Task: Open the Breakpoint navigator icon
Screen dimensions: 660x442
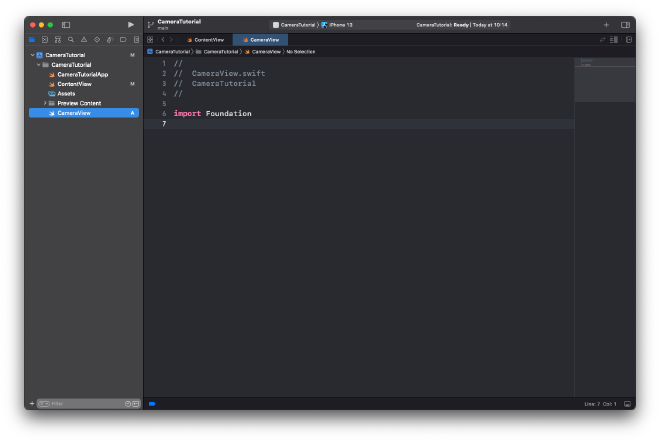Action: click(123, 40)
